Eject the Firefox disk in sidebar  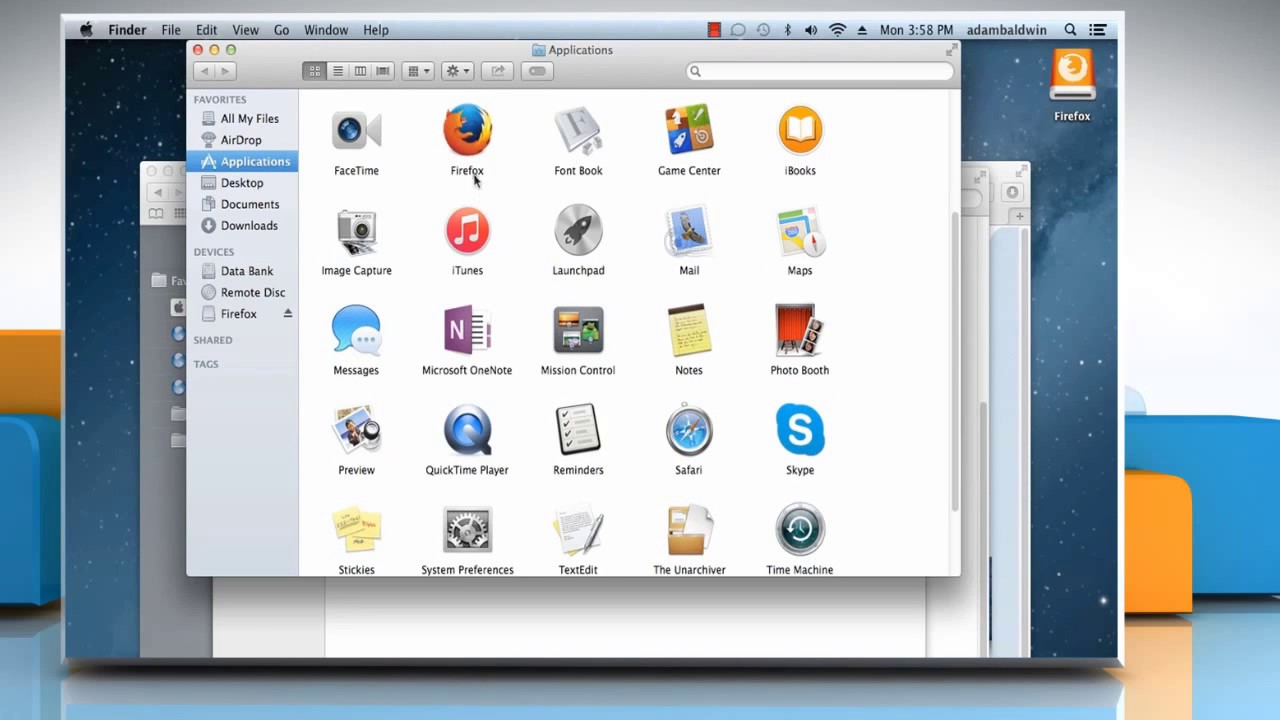pyautogui.click(x=288, y=314)
